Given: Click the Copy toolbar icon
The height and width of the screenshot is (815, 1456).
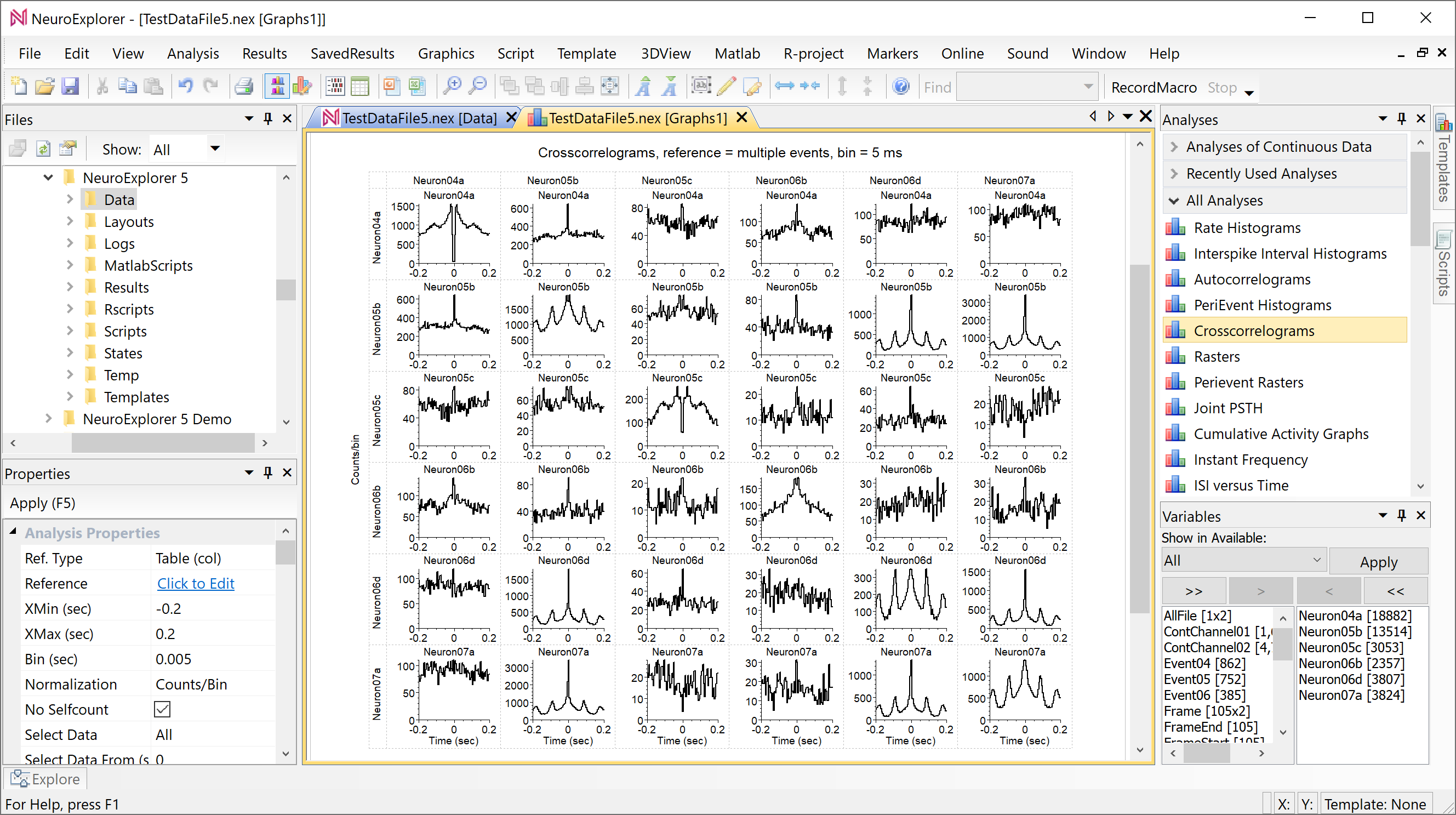Looking at the screenshot, I should [x=128, y=87].
